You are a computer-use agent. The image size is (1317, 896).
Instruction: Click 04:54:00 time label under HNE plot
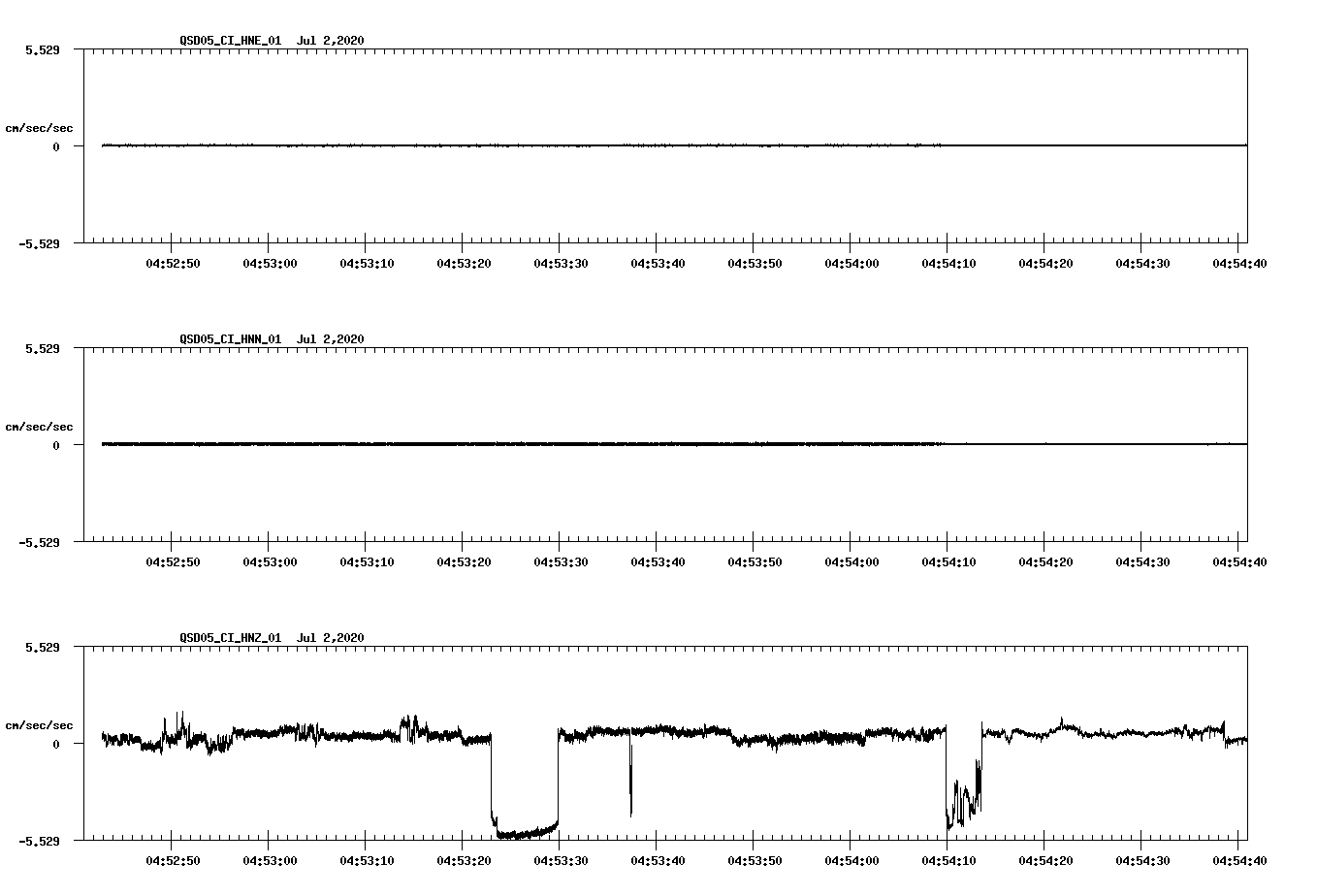tap(851, 263)
